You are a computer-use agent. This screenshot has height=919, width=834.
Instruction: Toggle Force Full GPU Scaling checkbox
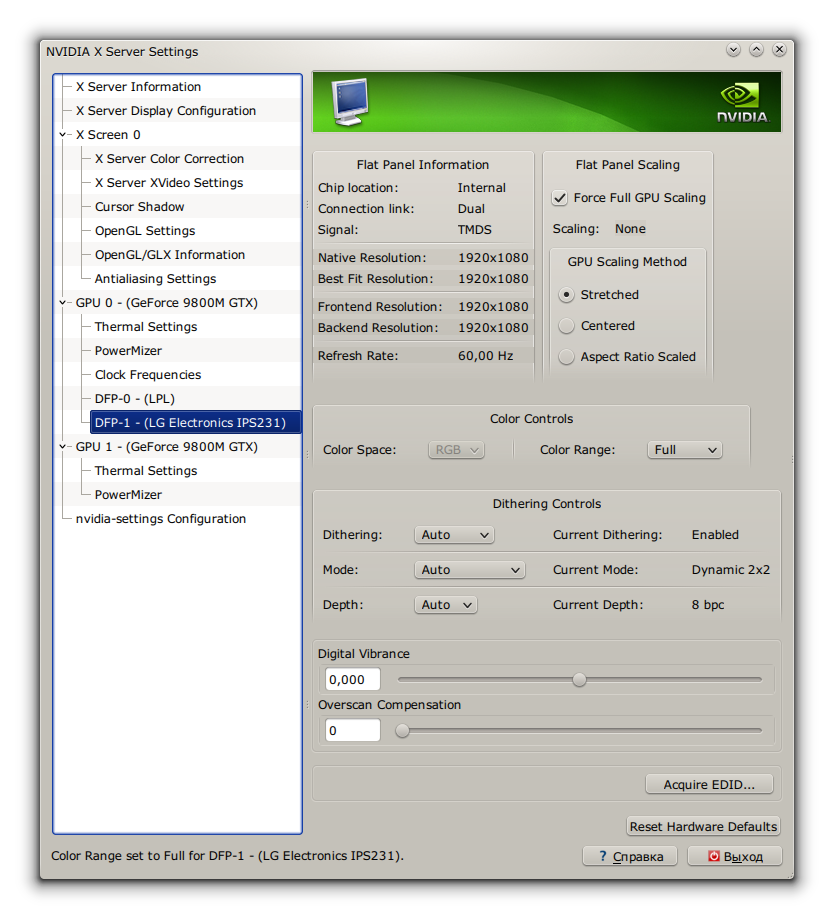pyautogui.click(x=560, y=198)
